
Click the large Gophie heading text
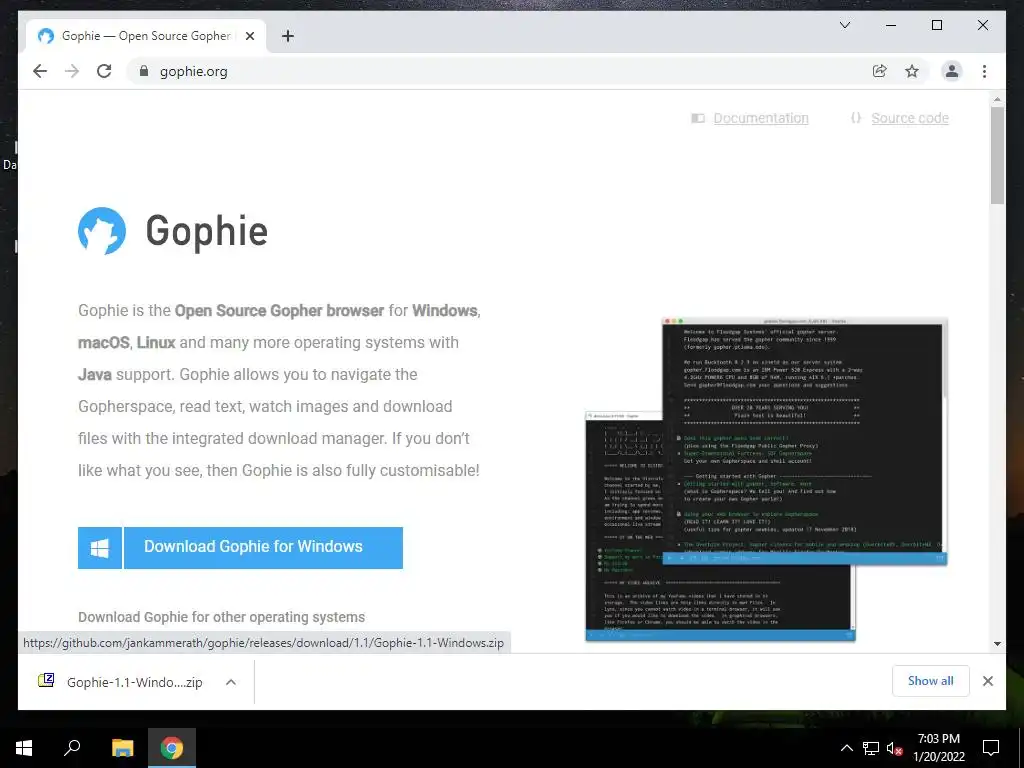[x=206, y=231]
